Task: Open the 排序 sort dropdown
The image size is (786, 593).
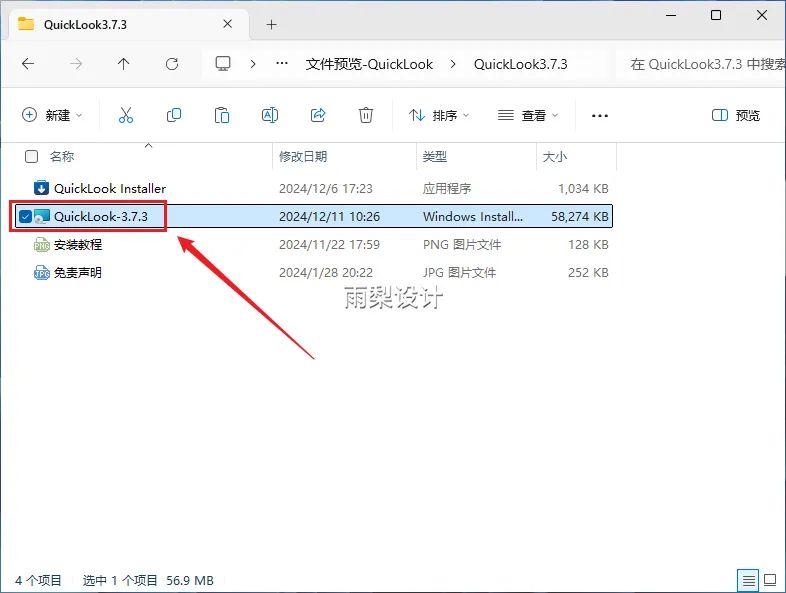Action: coord(439,115)
